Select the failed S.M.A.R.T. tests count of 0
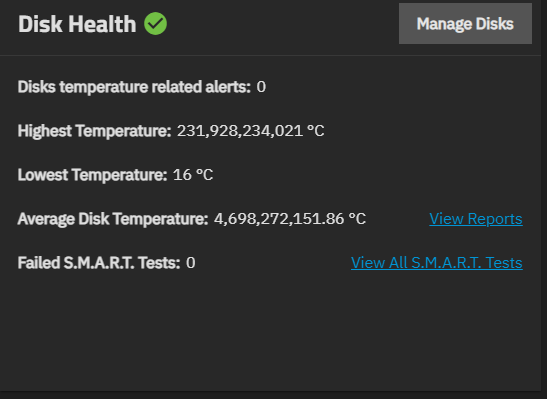The width and height of the screenshot is (547, 399). (x=190, y=263)
